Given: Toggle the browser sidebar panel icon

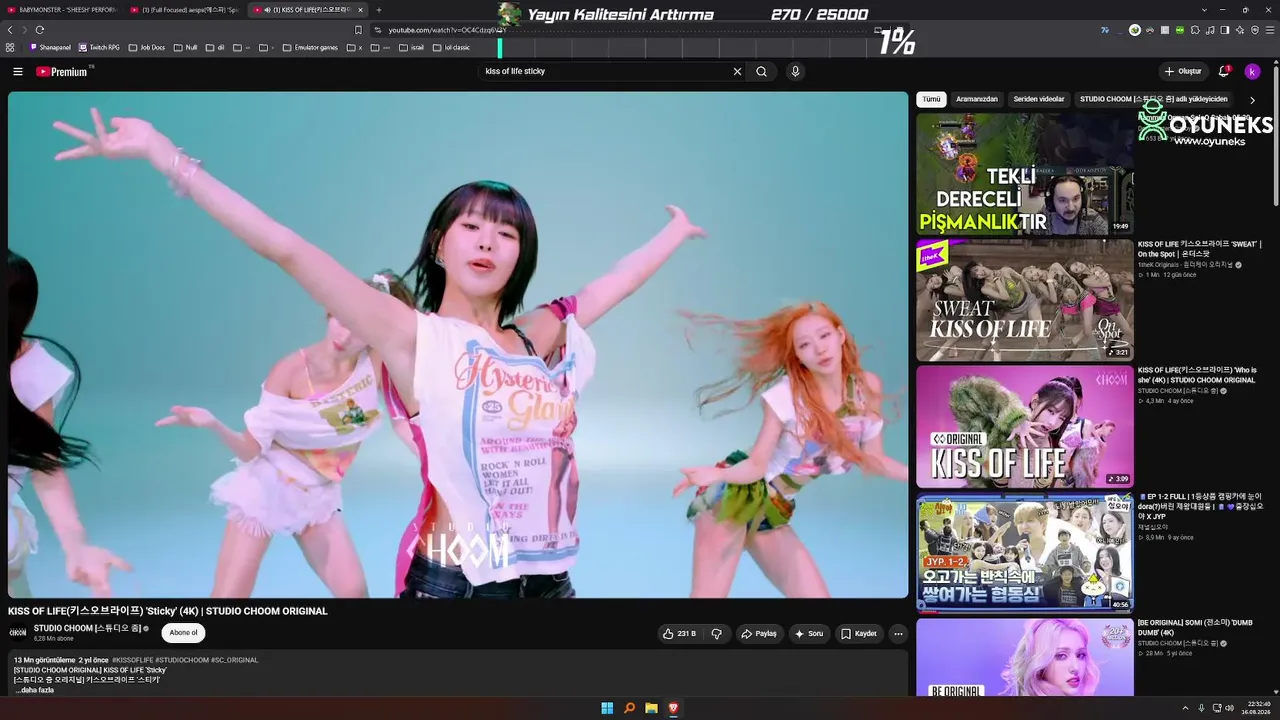Looking at the screenshot, I should click(1225, 30).
